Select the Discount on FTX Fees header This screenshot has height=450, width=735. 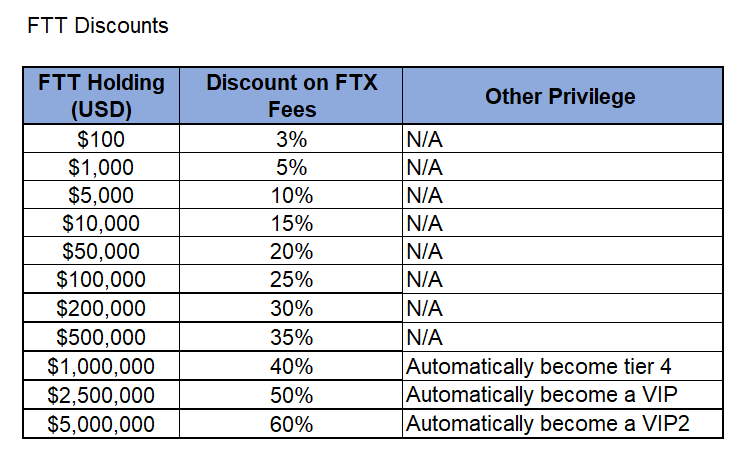[291, 96]
